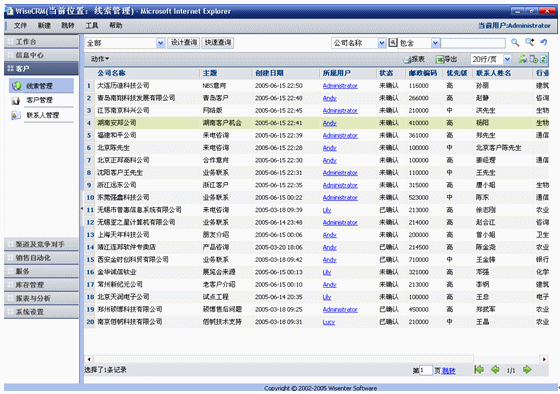The image size is (560, 394).
Task: Click the 报表 report printer icon
Action: (x=408, y=60)
